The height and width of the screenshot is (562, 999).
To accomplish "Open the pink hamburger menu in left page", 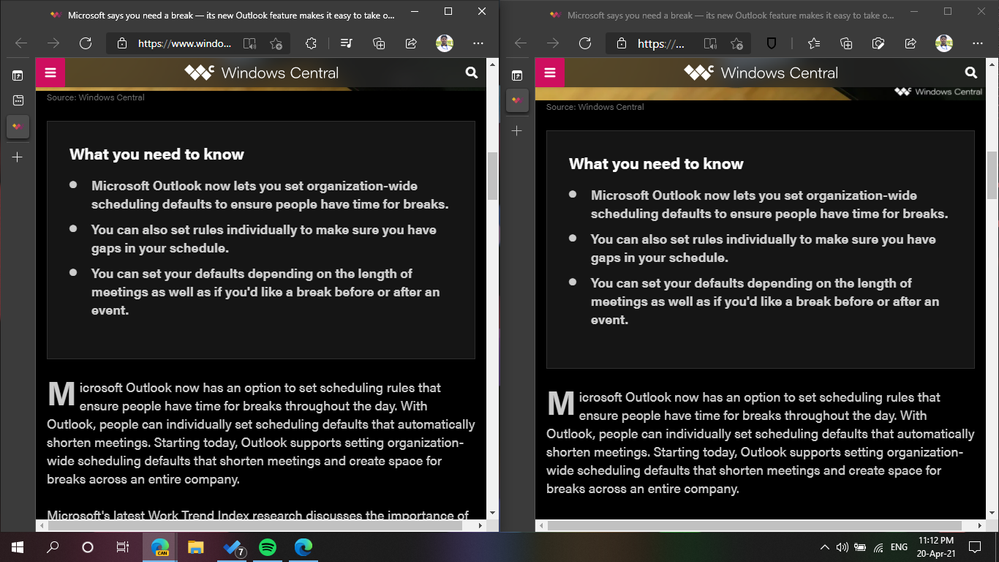I will [50, 73].
